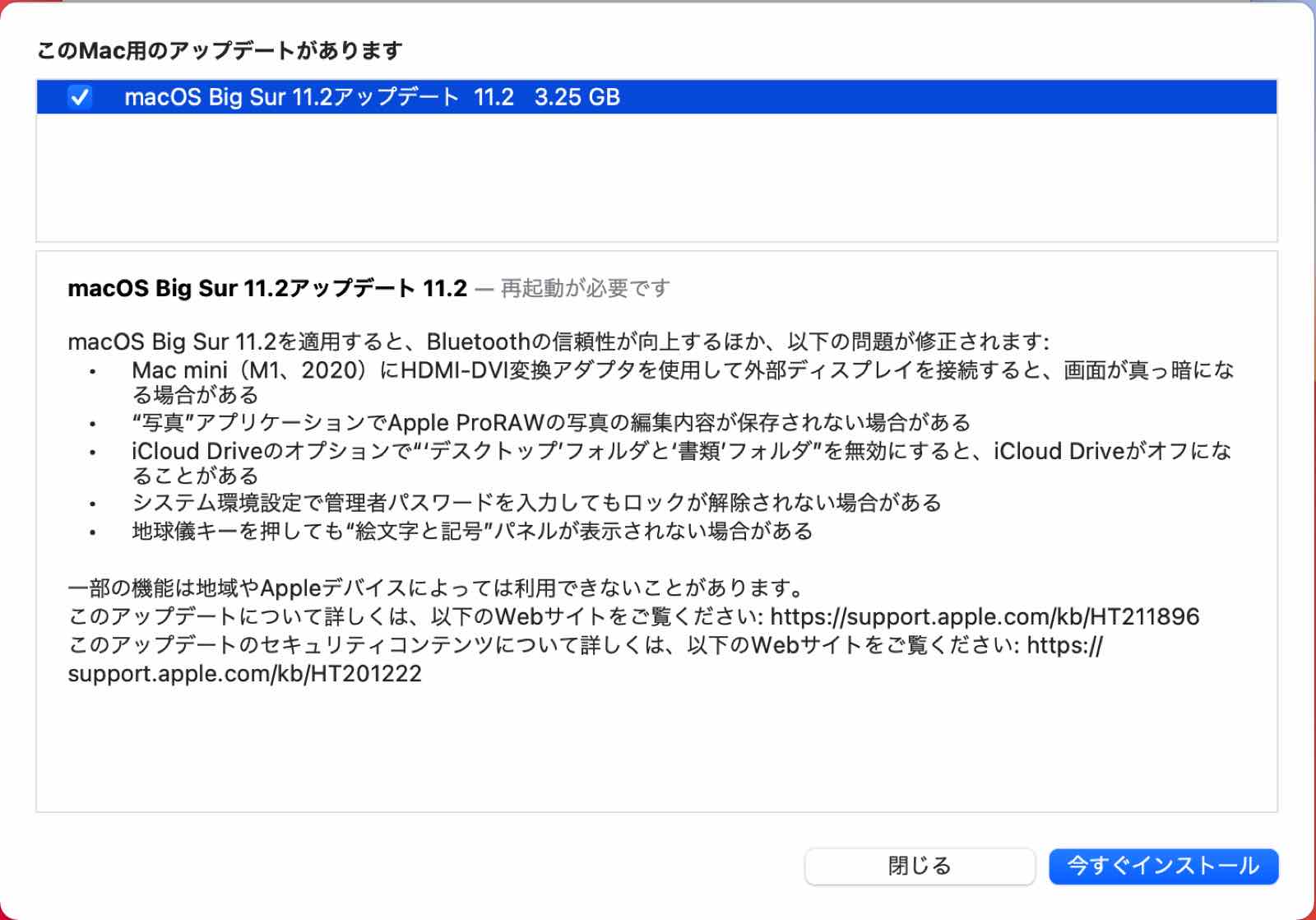Click the Mac mini (M1, 2020) bullet text
1316x920 pixels.
[683, 383]
